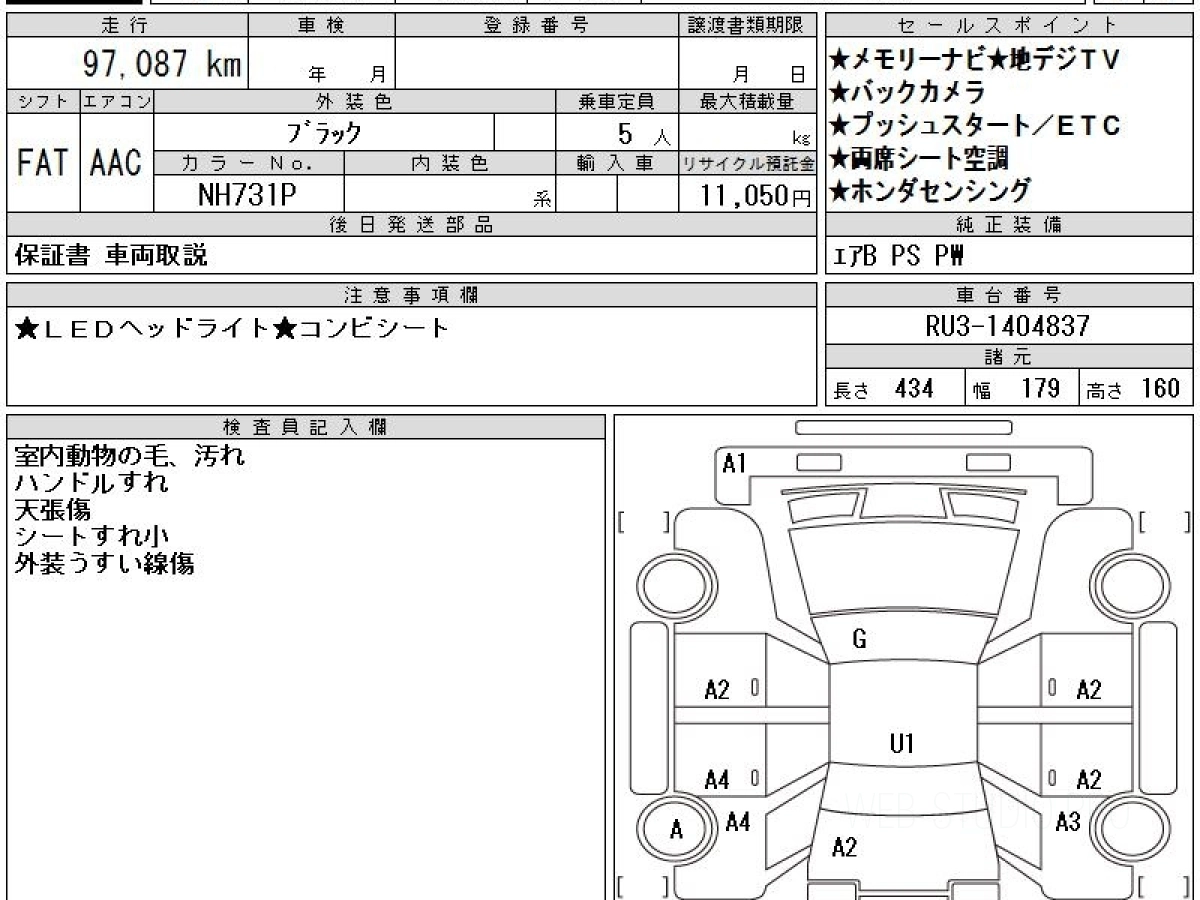
Task: Click the front-right wheel circle in diagram
Action: point(1131,584)
